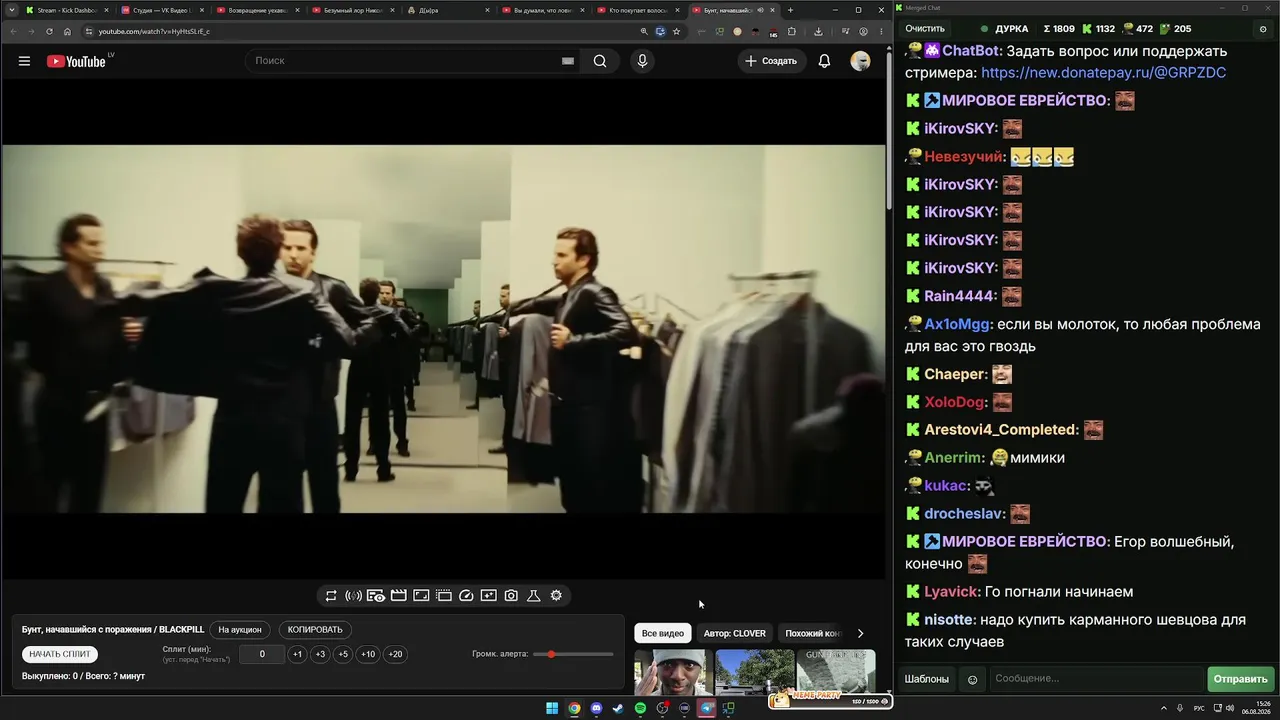The width and height of the screenshot is (1280, 720).
Task: Show next video filter chips arrow
Action: pos(860,633)
